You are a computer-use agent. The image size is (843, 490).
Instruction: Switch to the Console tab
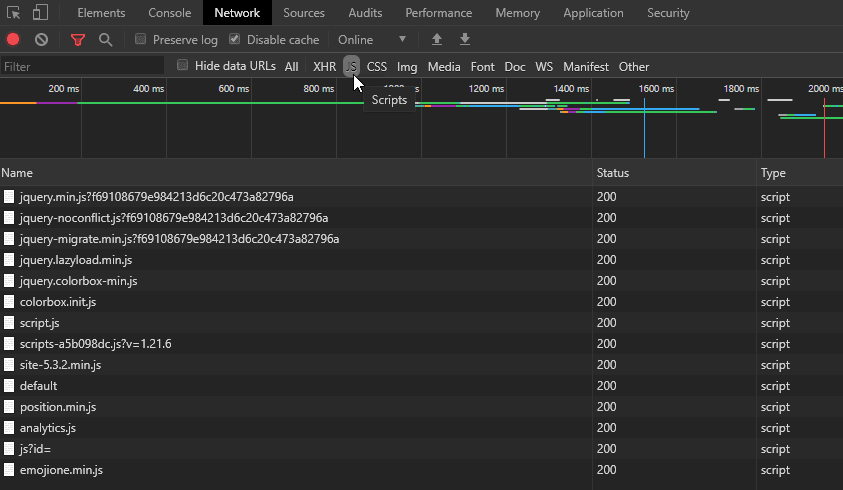(170, 13)
